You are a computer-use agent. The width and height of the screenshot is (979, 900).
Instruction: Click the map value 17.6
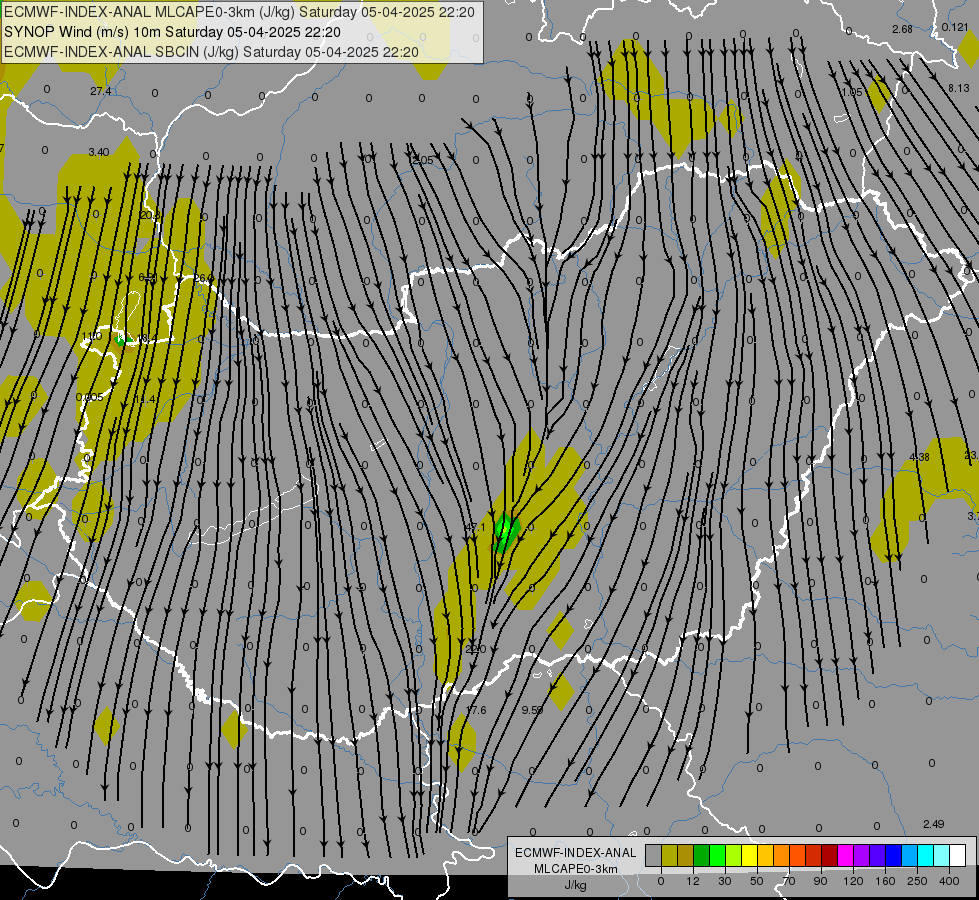tap(476, 710)
